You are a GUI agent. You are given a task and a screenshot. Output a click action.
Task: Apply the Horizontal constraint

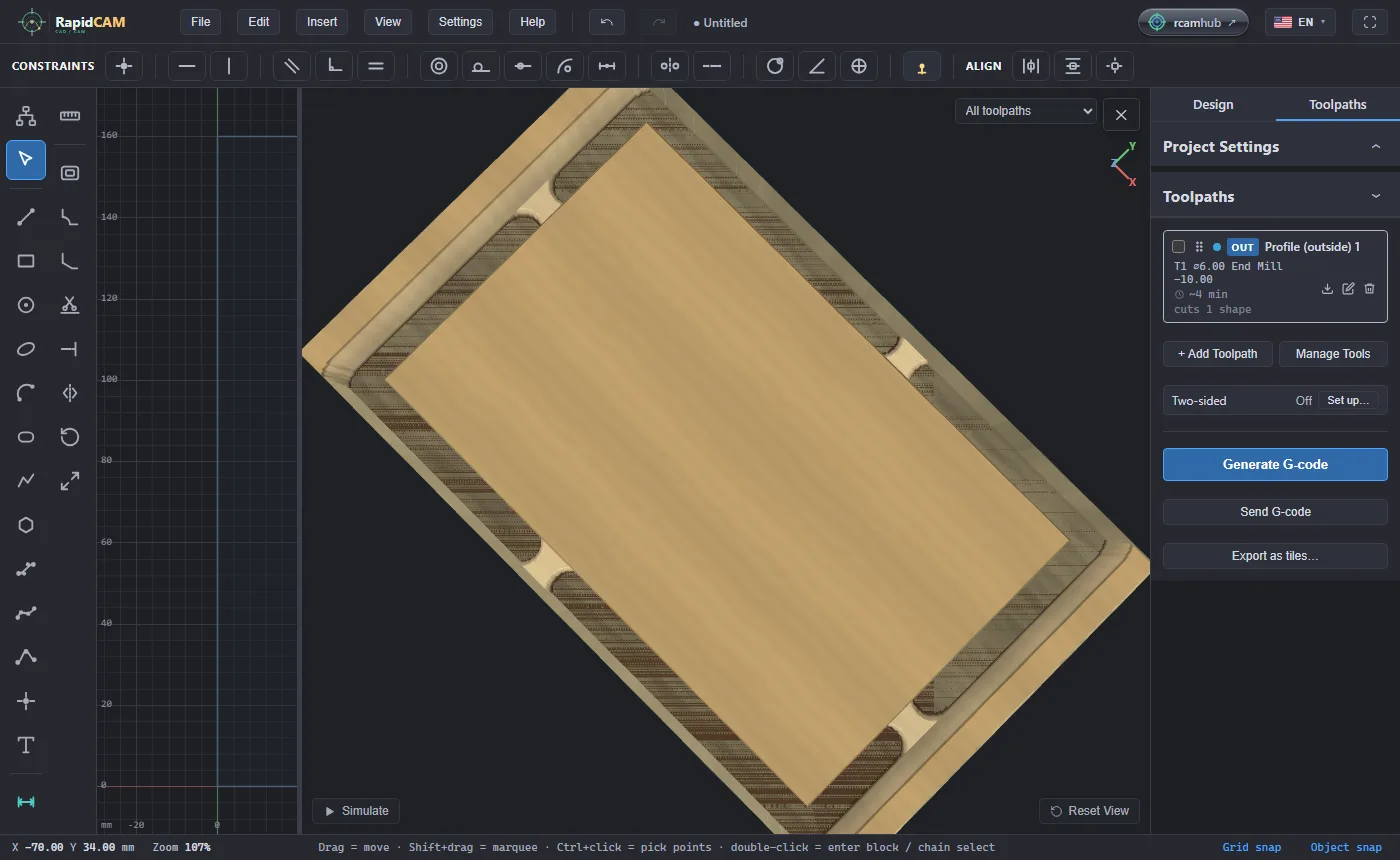(187, 66)
